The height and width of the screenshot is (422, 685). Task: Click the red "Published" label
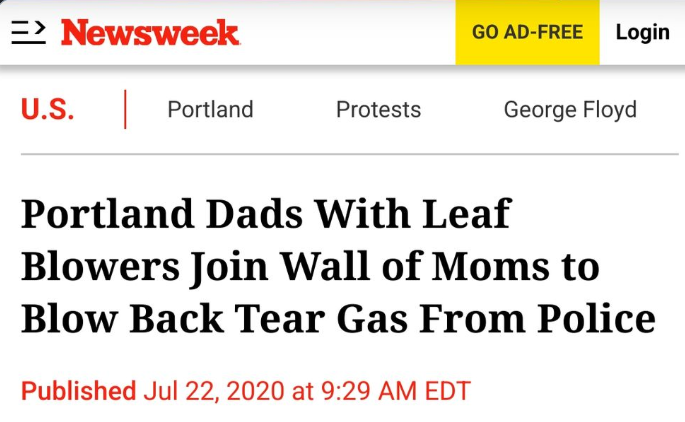click(79, 391)
